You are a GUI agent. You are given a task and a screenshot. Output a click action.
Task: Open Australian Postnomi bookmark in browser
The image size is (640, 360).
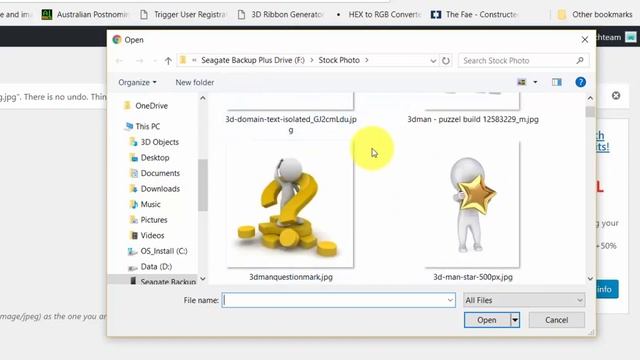(x=85, y=14)
